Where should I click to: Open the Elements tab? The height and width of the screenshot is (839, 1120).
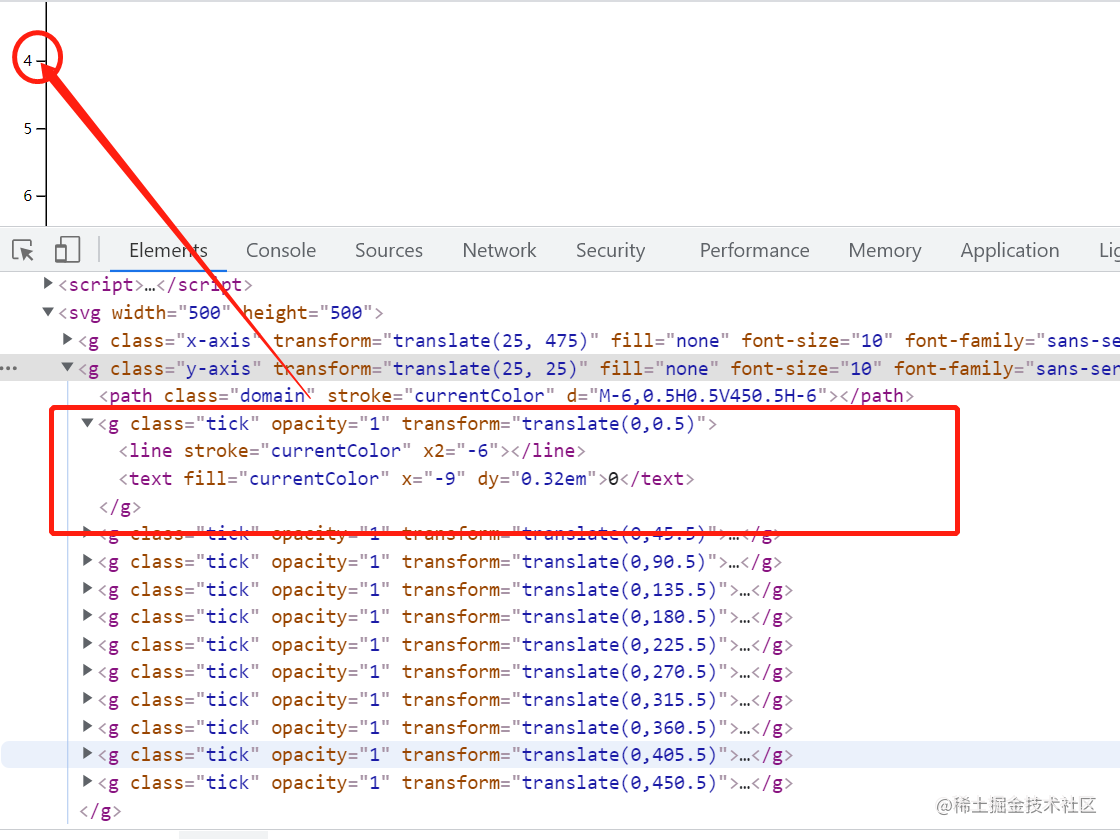(x=168, y=250)
